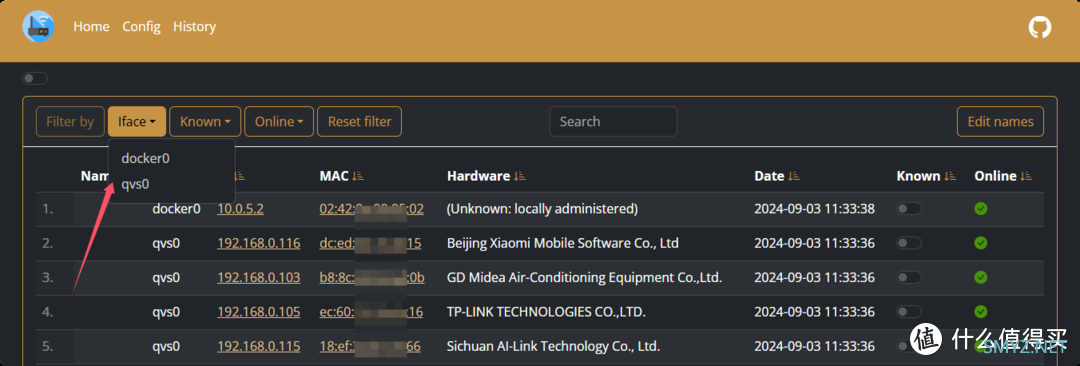1080x366 pixels.
Task: Sort by MAC column icon
Action: tap(357, 176)
